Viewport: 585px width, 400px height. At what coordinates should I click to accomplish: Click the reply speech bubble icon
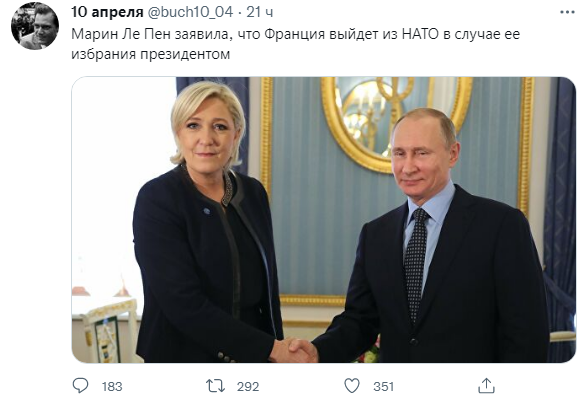point(80,385)
